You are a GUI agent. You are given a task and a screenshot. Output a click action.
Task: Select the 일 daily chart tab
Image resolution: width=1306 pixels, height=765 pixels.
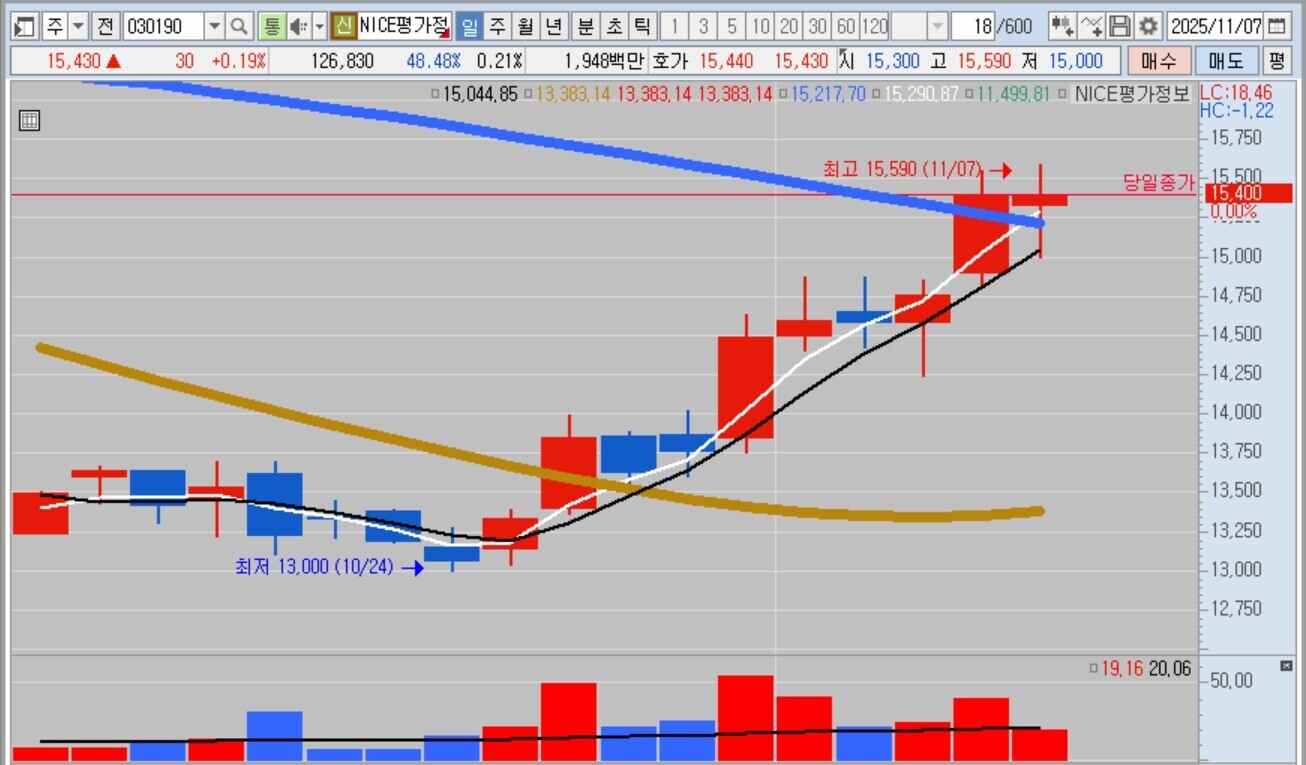coord(470,26)
